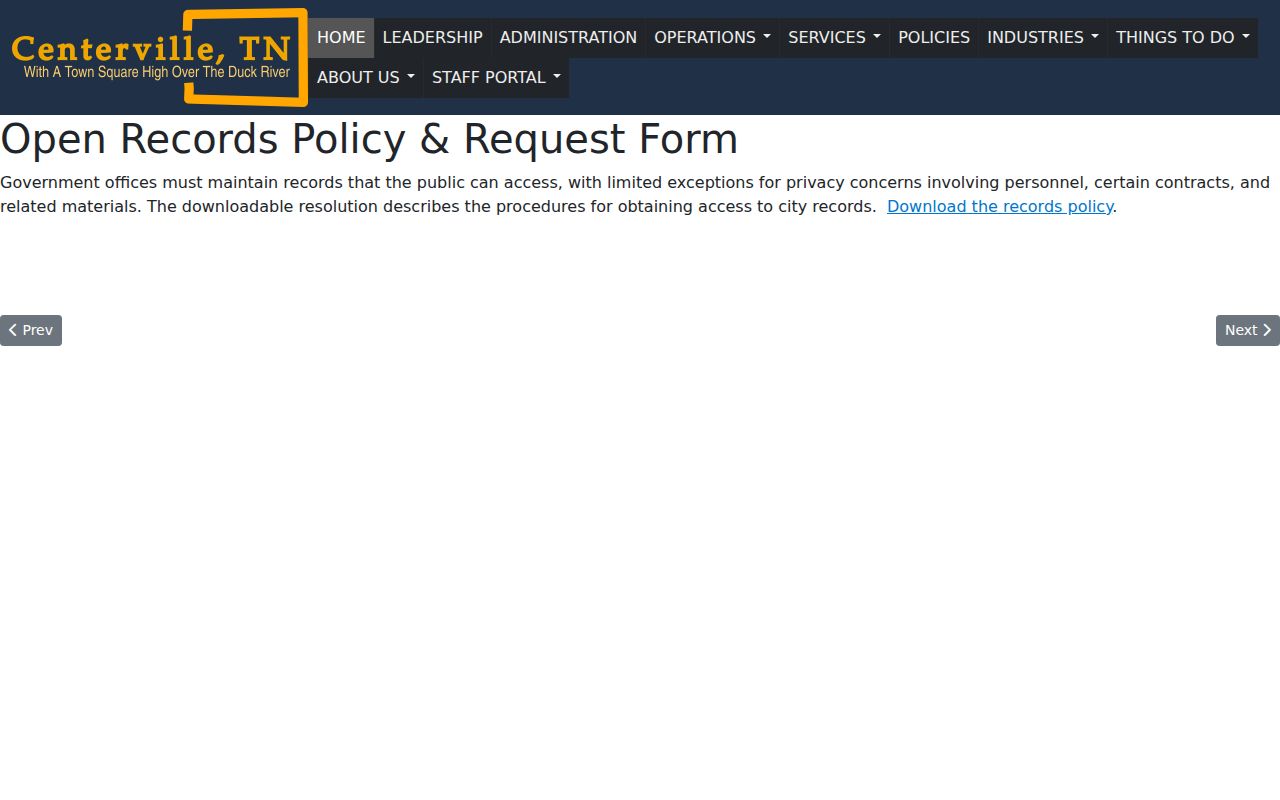
Task: Expand the STAFF PORTAL dropdown menu
Action: pyautogui.click(x=496, y=77)
